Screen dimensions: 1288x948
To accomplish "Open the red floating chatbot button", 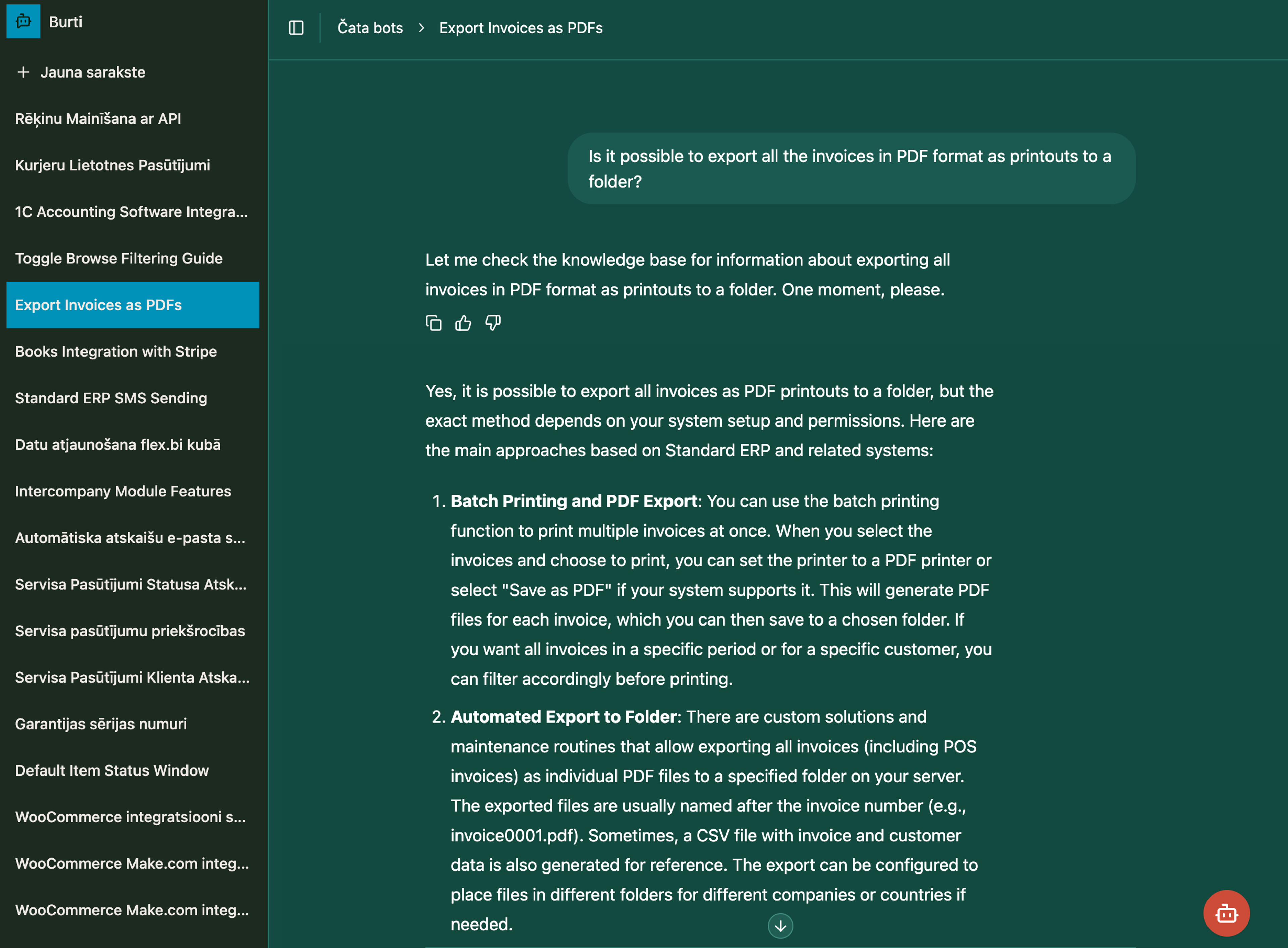I will (x=1226, y=913).
